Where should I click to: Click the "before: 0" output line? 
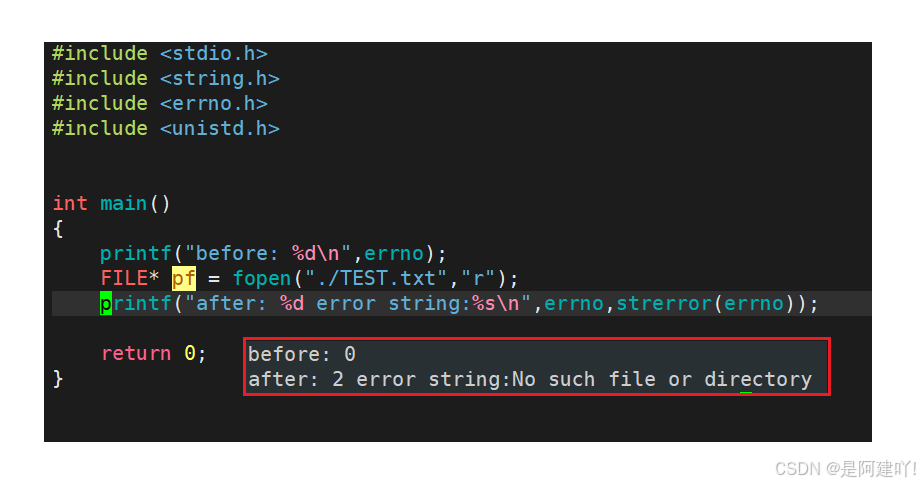302,355
